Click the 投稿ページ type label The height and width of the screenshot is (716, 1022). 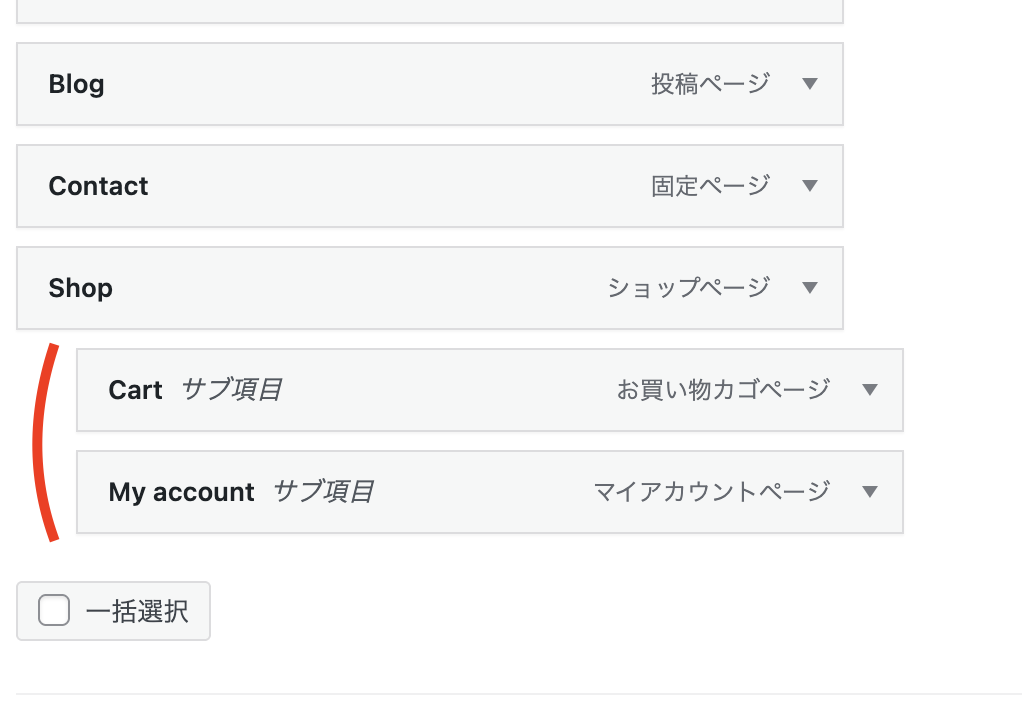(x=710, y=84)
